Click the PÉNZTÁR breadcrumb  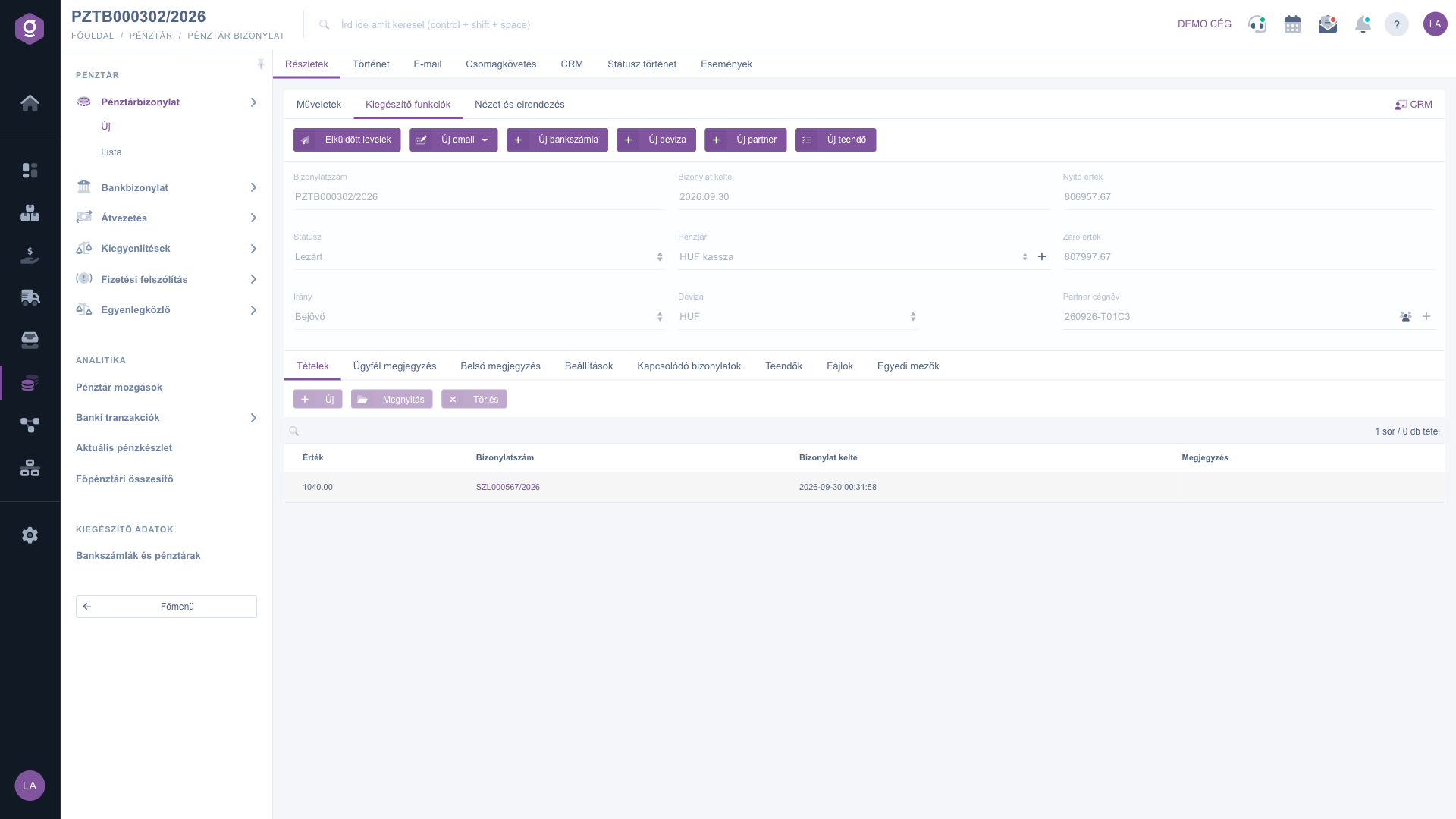click(150, 36)
